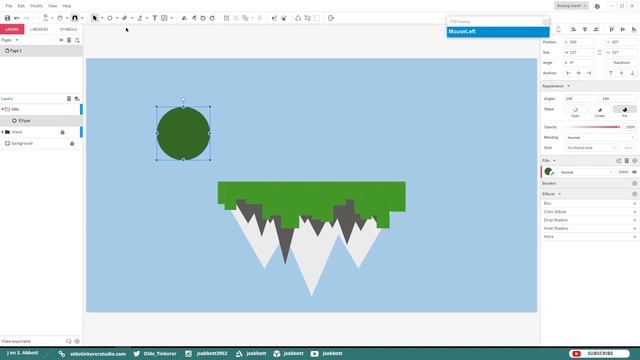Select the Ellipse layer row

tap(41, 121)
